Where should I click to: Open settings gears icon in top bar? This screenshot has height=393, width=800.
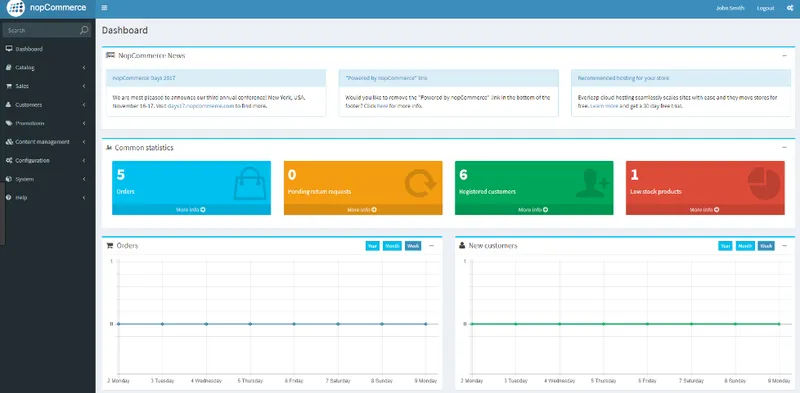pyautogui.click(x=790, y=8)
